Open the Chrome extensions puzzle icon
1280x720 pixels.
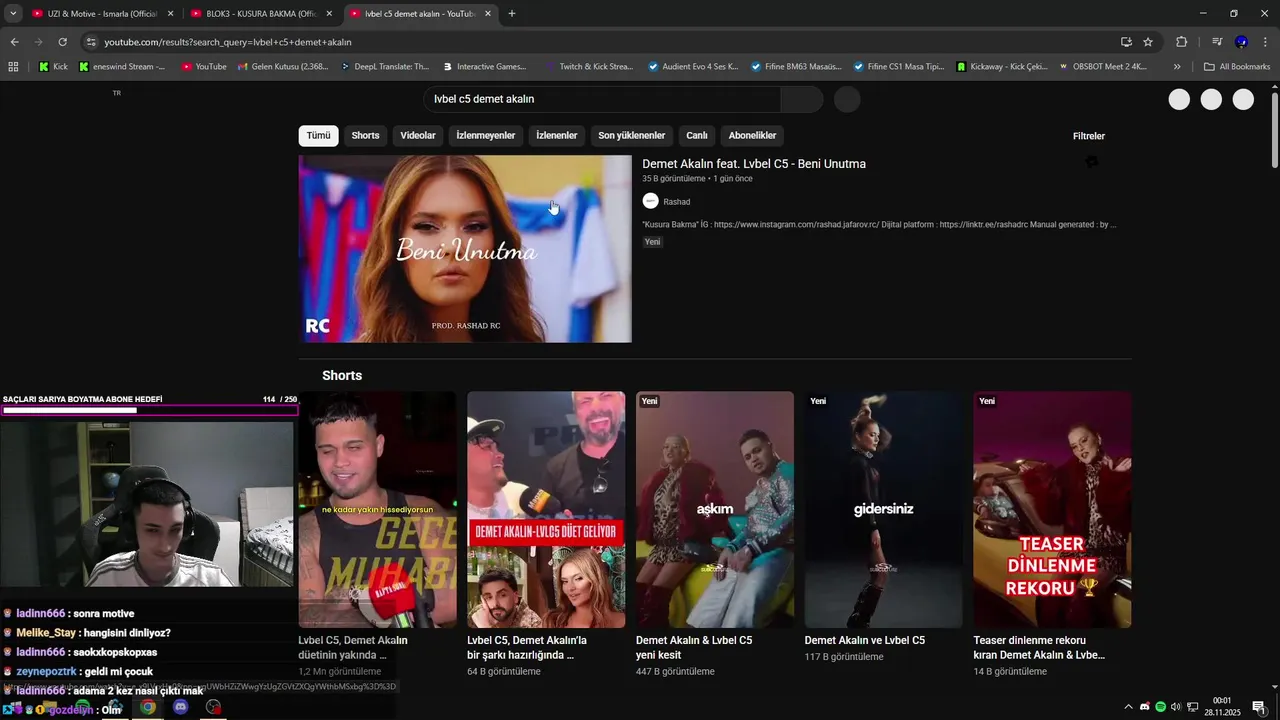pos(1181,42)
